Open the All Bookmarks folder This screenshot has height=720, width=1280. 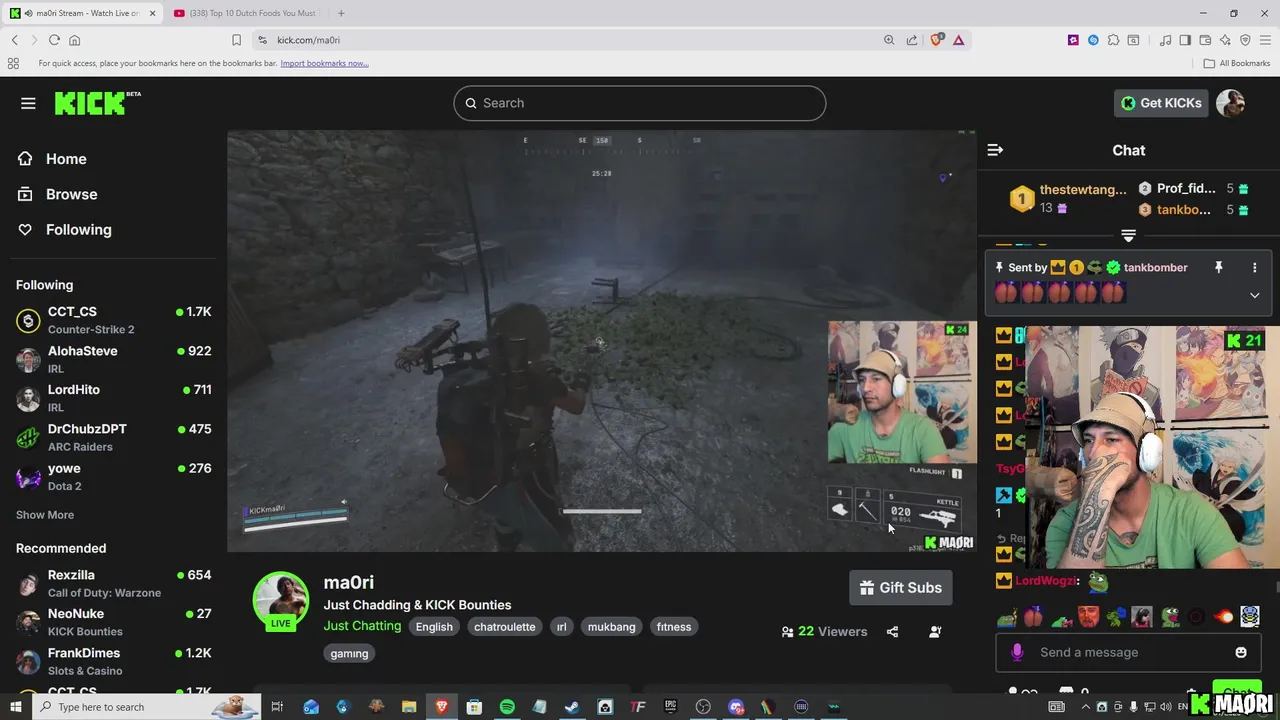pos(1237,63)
